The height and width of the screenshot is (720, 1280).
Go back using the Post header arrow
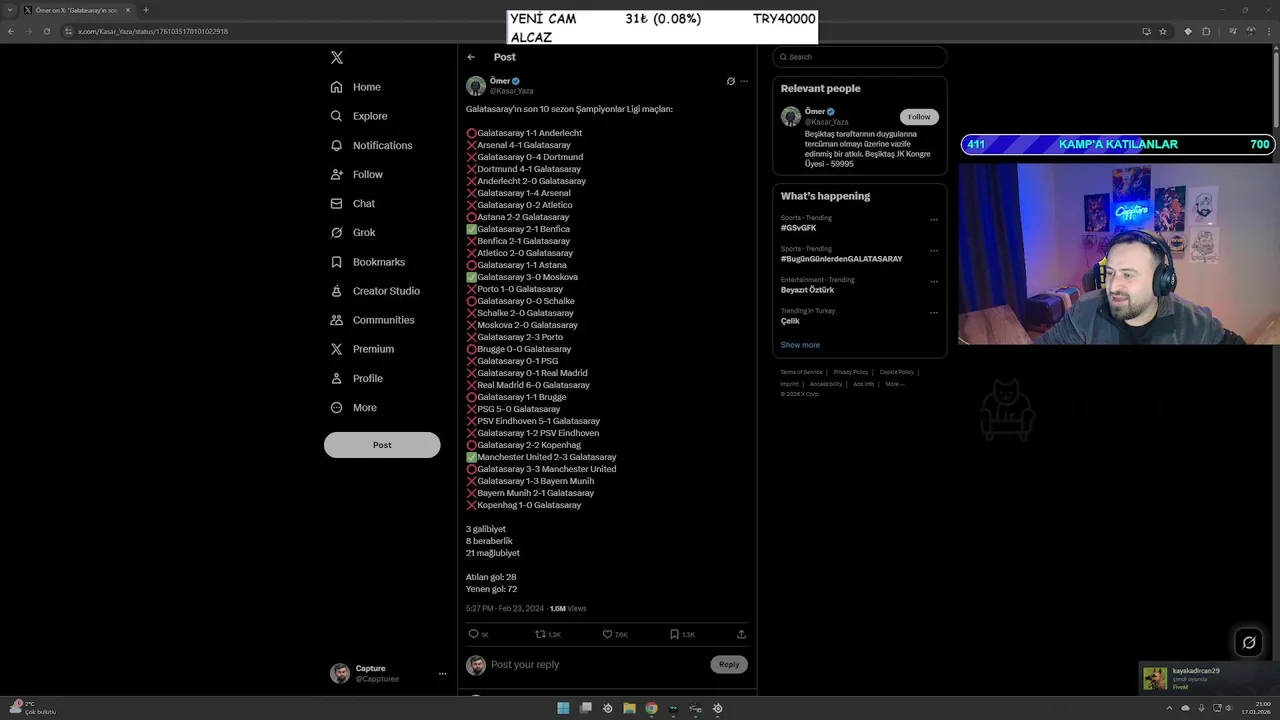471,57
